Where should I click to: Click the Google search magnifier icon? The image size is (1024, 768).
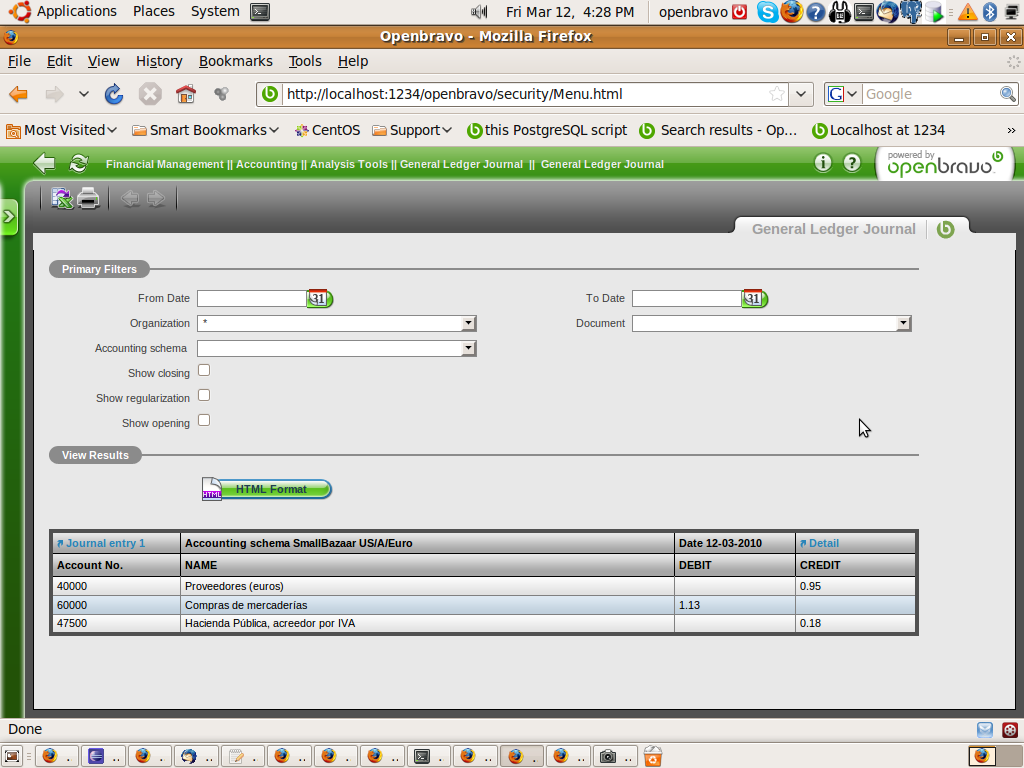click(1008, 94)
